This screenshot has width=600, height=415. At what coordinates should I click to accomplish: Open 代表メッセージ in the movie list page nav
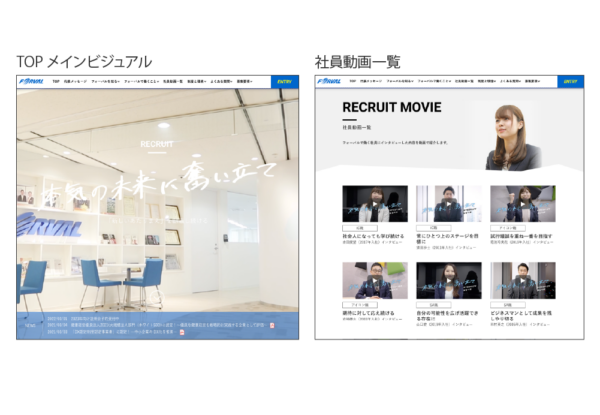click(370, 81)
